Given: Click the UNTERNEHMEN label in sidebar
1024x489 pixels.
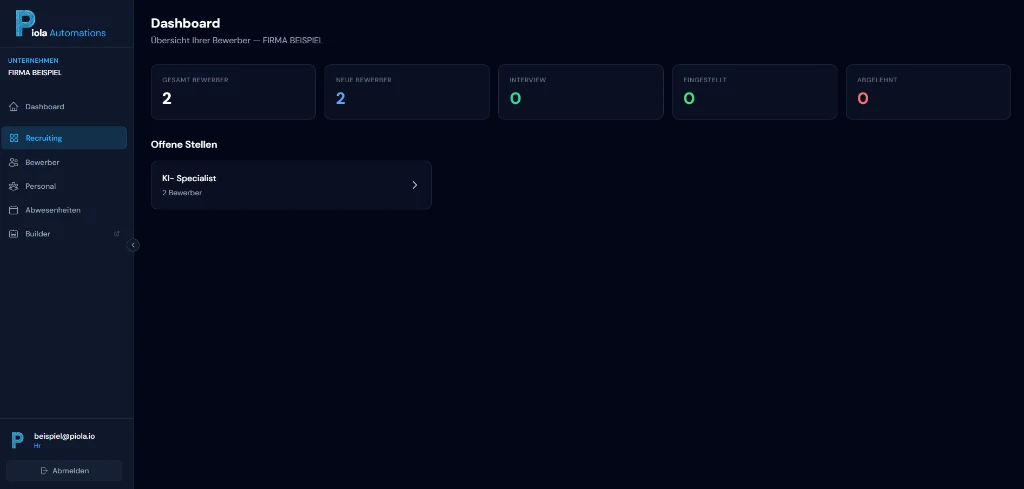Looking at the screenshot, I should (x=33, y=61).
